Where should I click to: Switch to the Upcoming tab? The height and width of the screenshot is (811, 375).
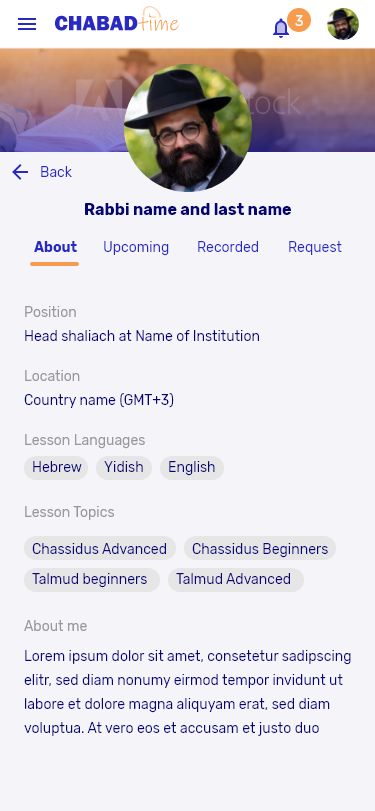pyautogui.click(x=136, y=247)
